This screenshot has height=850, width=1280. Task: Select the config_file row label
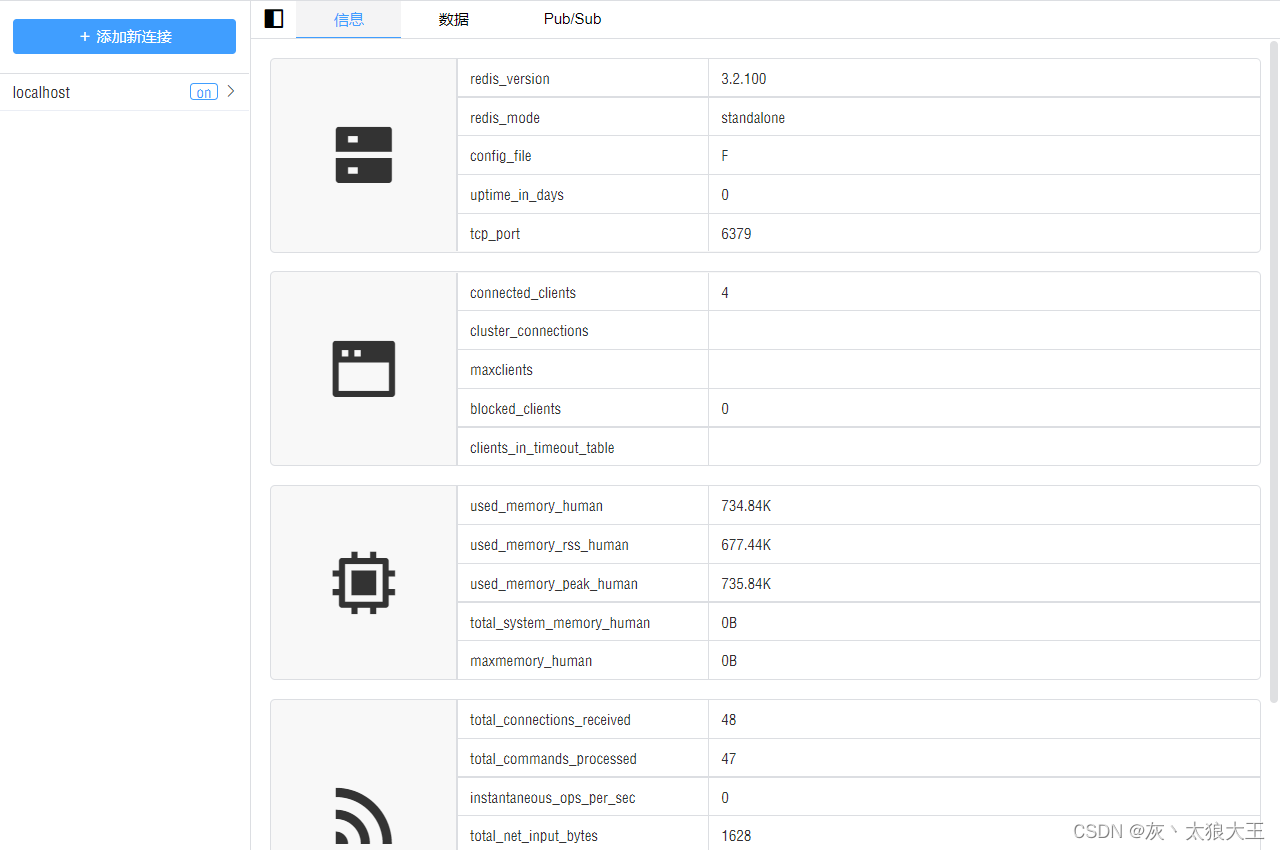tap(501, 156)
